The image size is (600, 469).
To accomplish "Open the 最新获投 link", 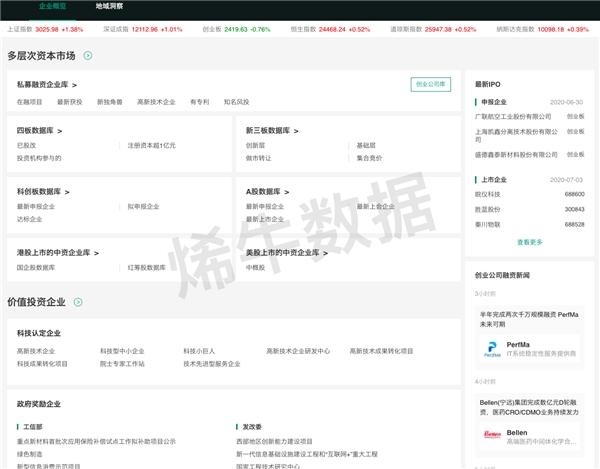I will [x=70, y=102].
